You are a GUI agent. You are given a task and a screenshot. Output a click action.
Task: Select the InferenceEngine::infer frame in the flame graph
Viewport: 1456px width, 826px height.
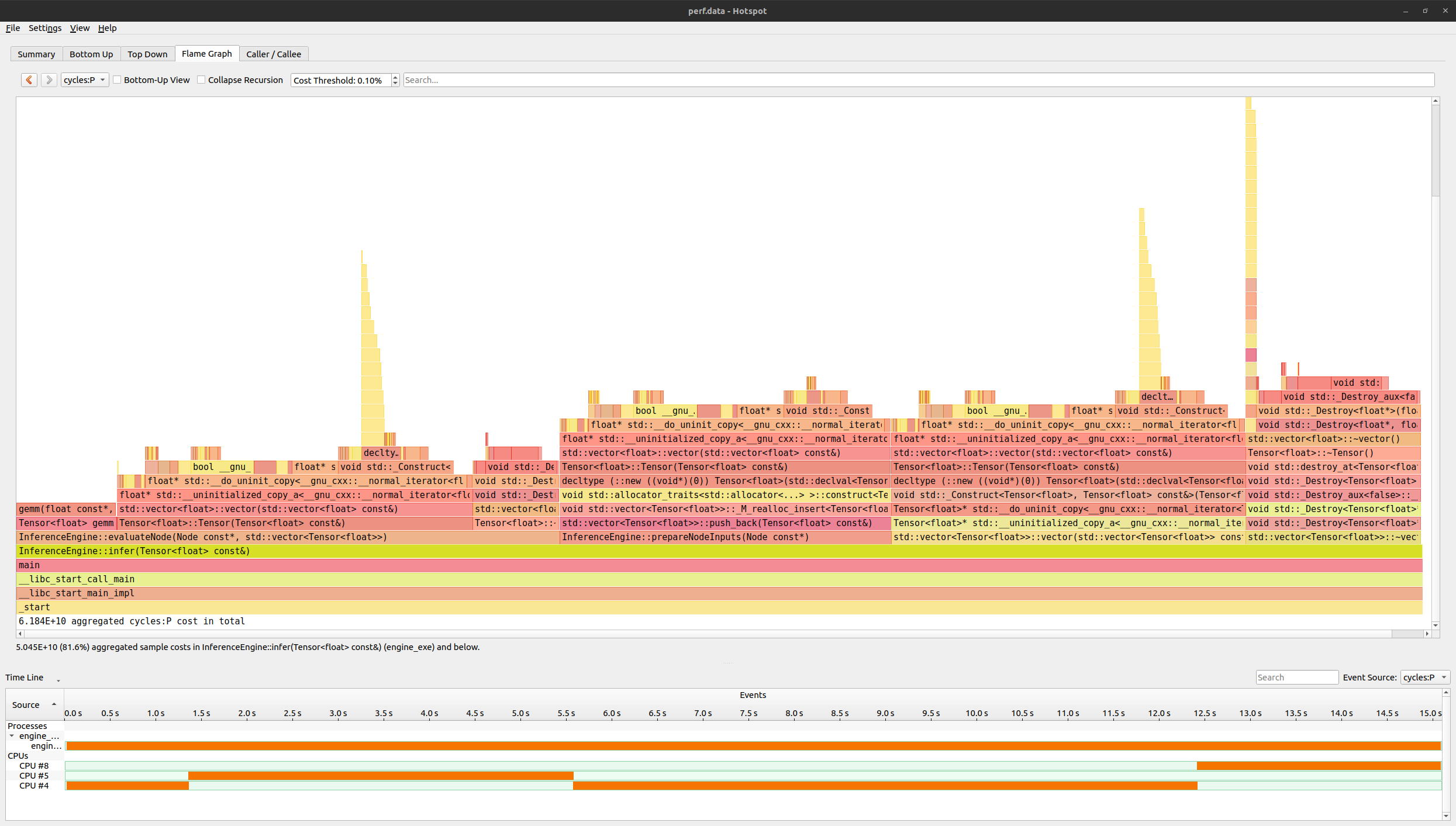719,551
